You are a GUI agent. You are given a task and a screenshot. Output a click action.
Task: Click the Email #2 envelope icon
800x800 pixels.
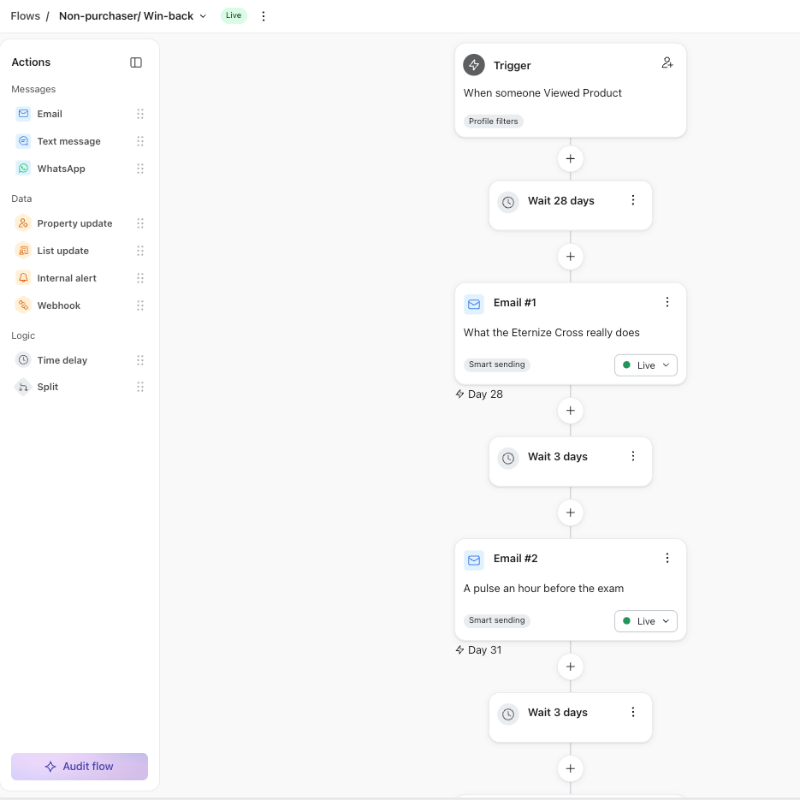474,560
